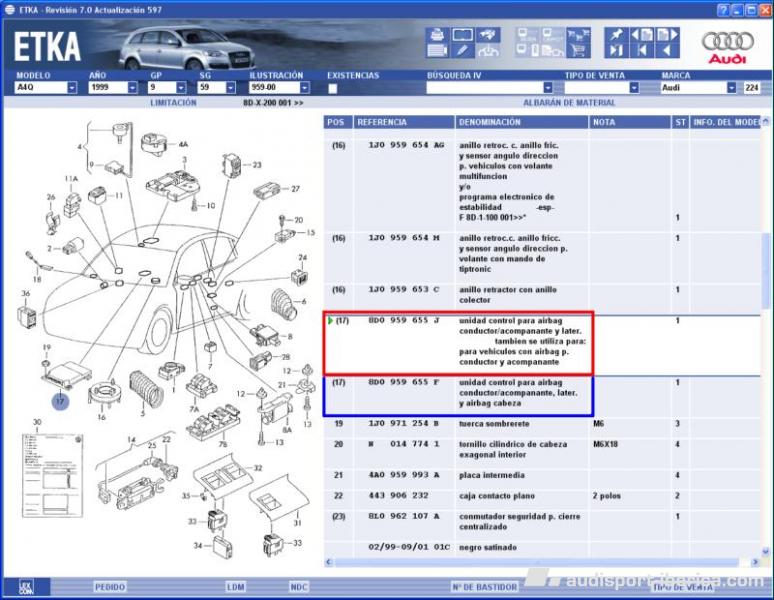Click the NDC button
The width and height of the screenshot is (774, 600).
[299, 587]
